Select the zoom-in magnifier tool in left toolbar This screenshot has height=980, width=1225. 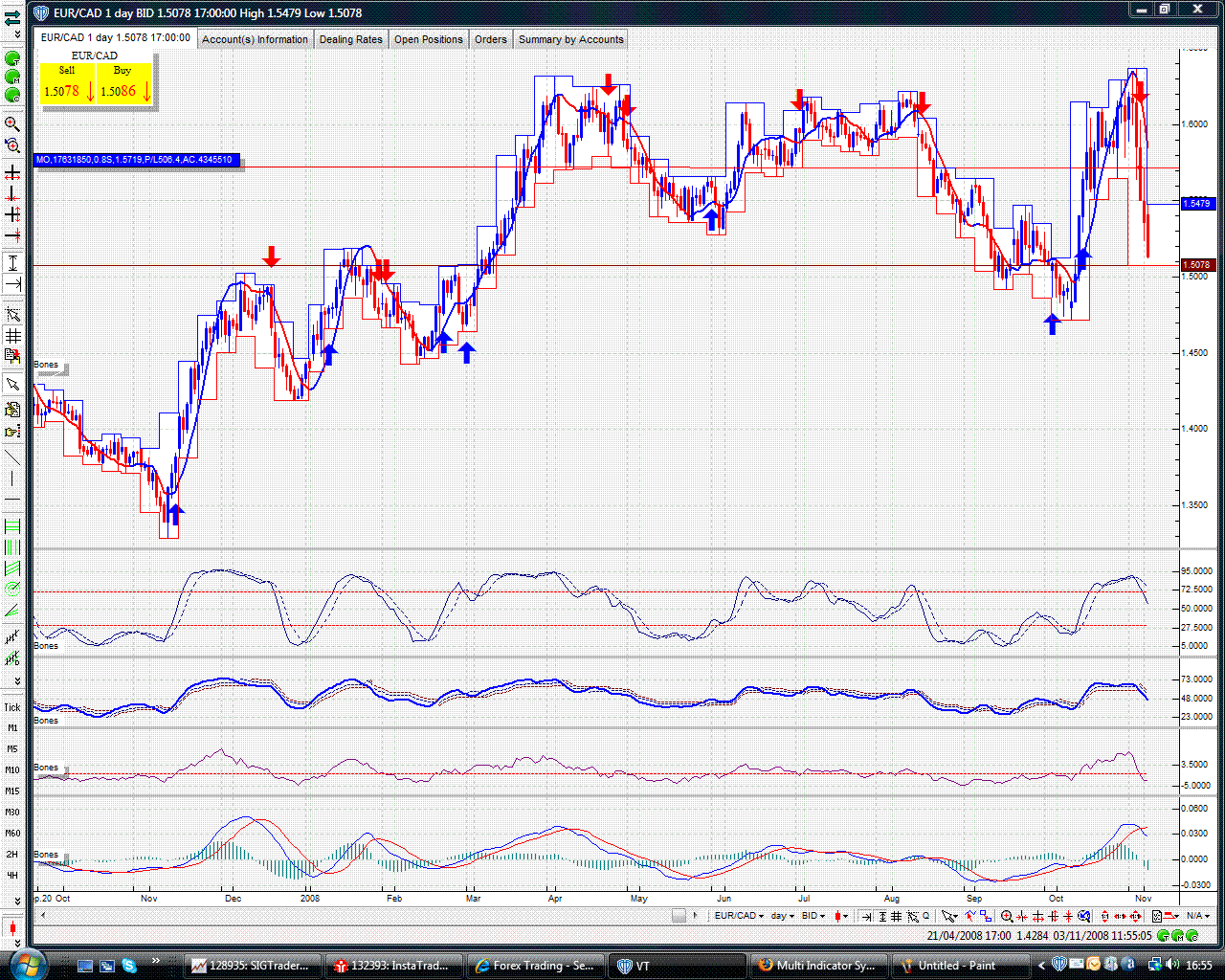(x=12, y=123)
